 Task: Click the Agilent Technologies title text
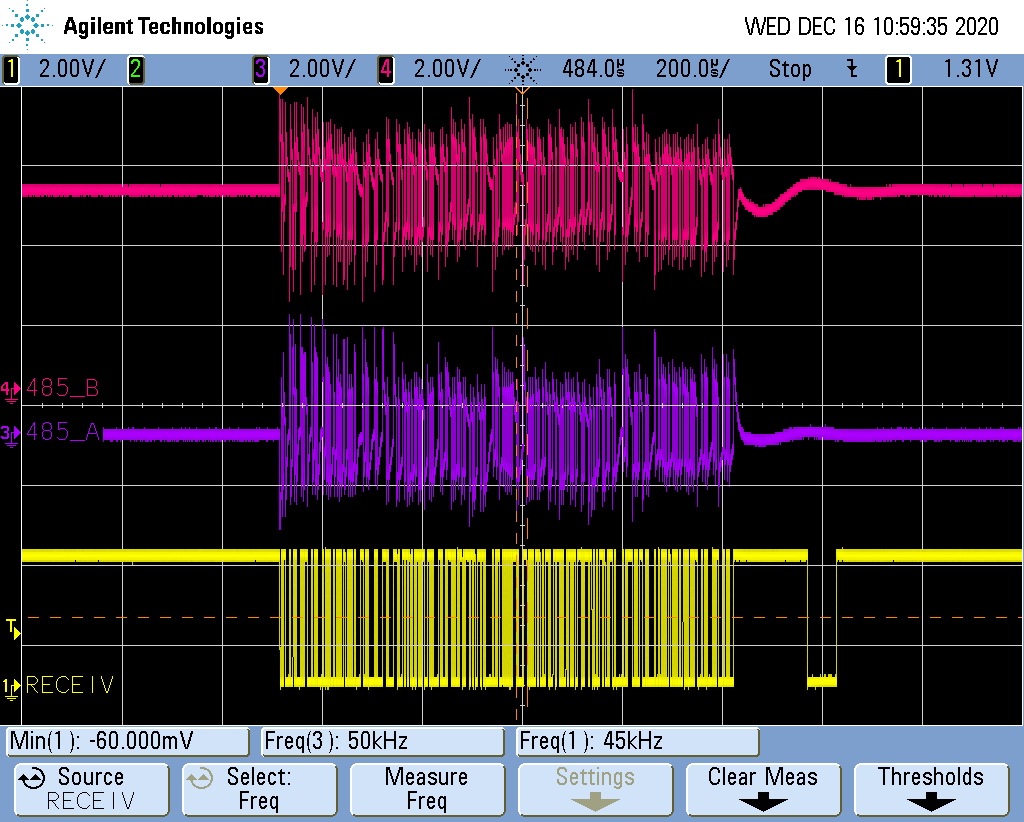163,26
